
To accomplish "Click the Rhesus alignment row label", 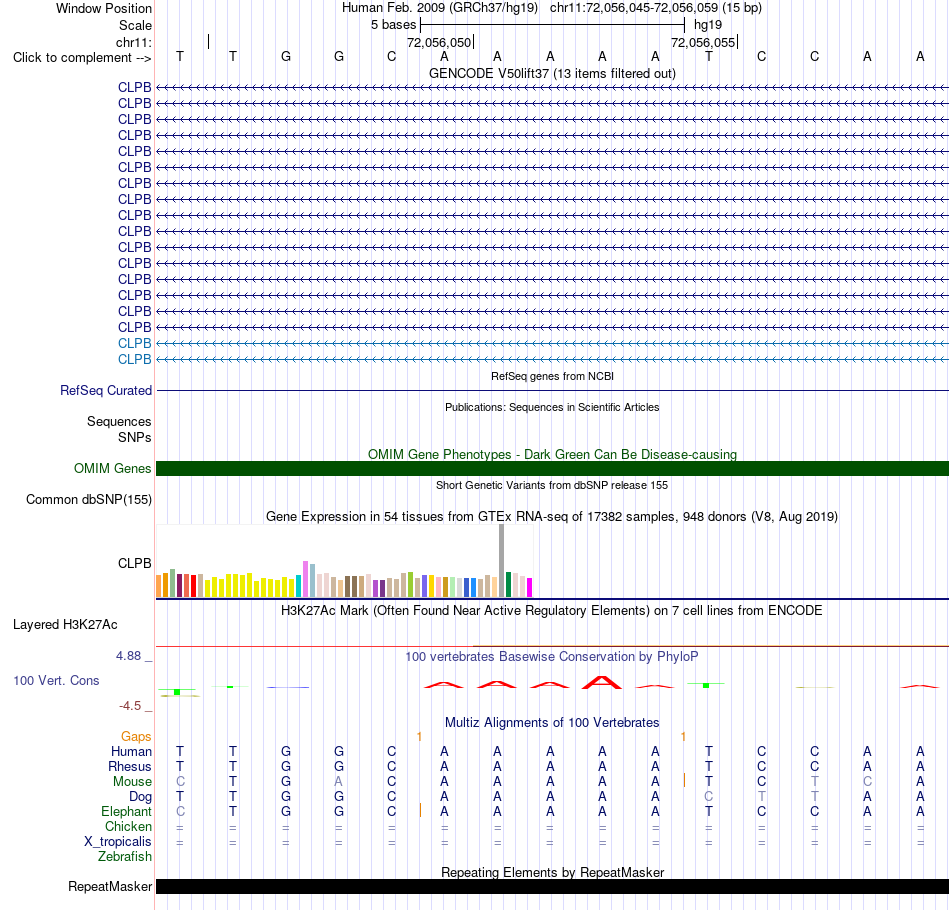I will point(130,766).
